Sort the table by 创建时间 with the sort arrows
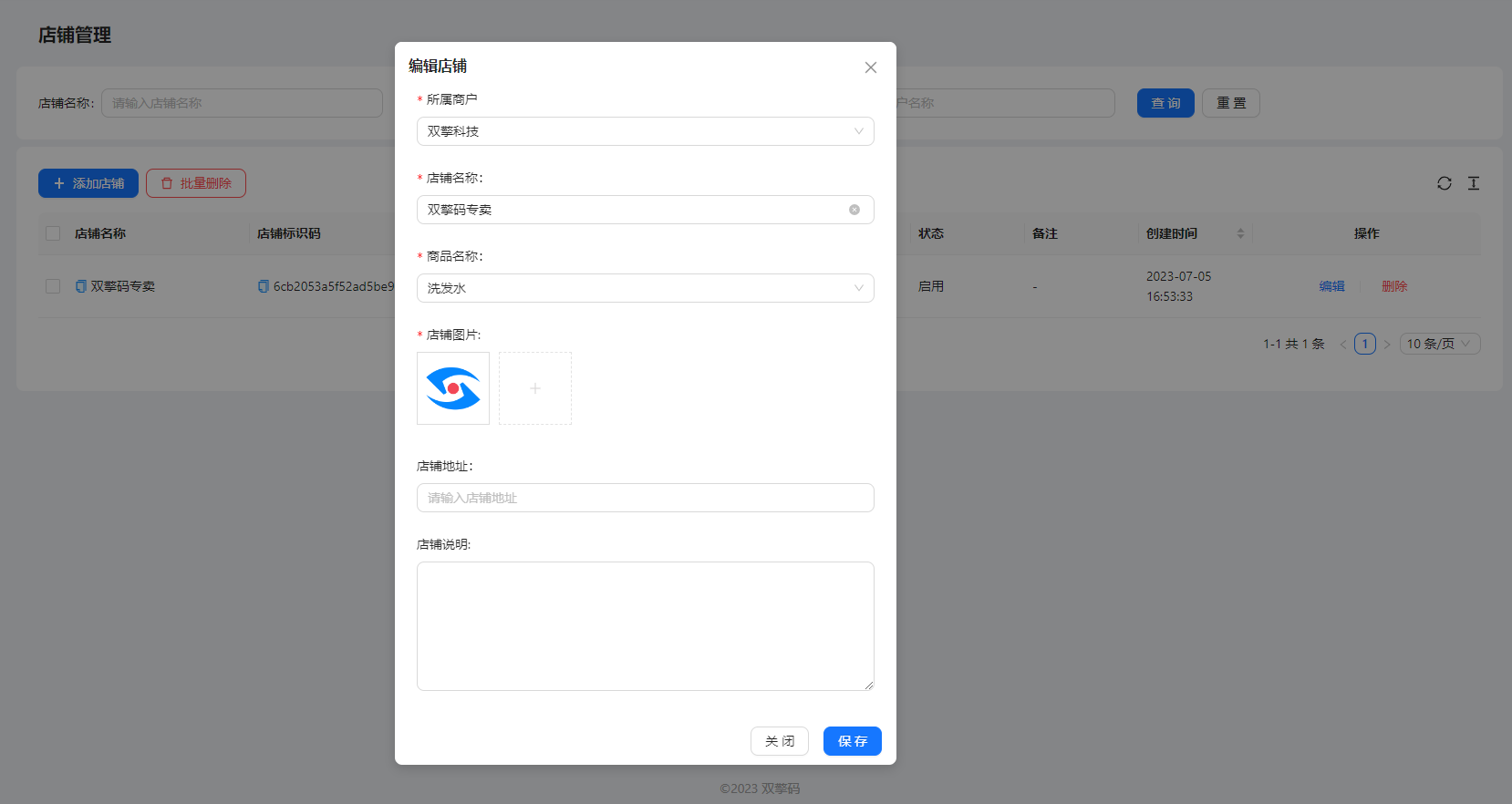This screenshot has width=1512, height=804. point(1240,233)
